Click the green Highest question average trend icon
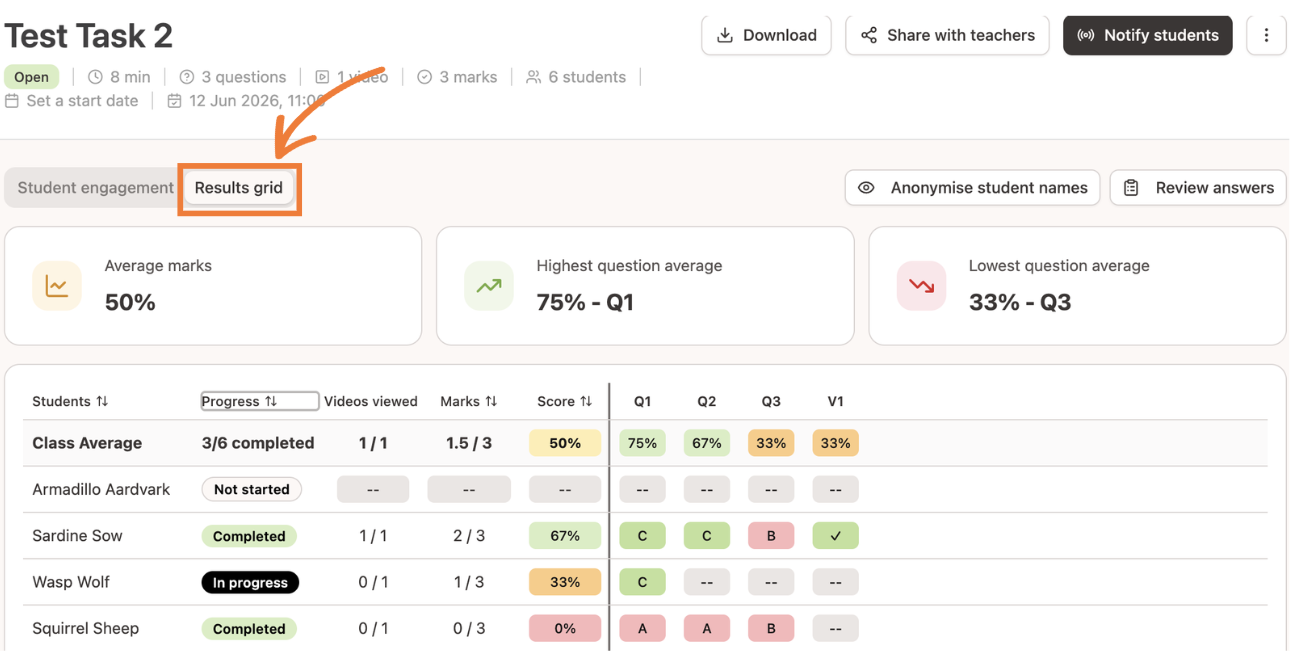Image resolution: width=1292 pixels, height=654 pixels. pyautogui.click(x=489, y=286)
